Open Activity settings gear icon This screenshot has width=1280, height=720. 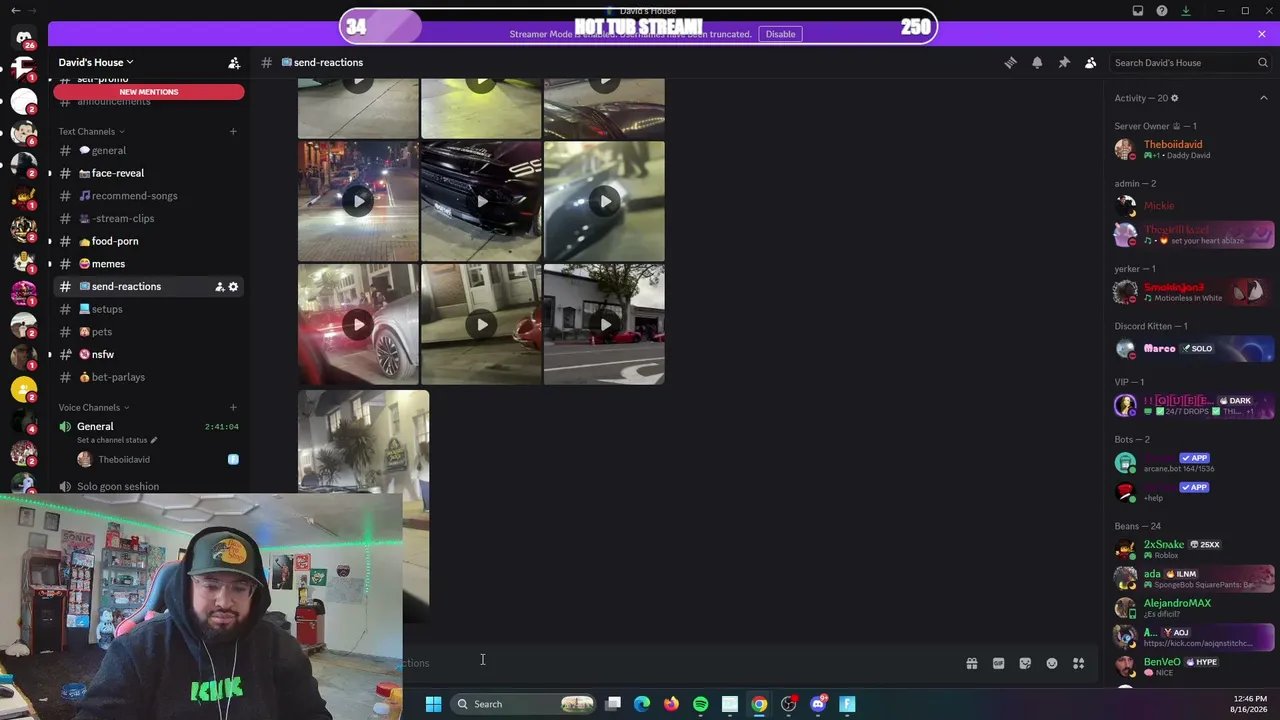1174,98
